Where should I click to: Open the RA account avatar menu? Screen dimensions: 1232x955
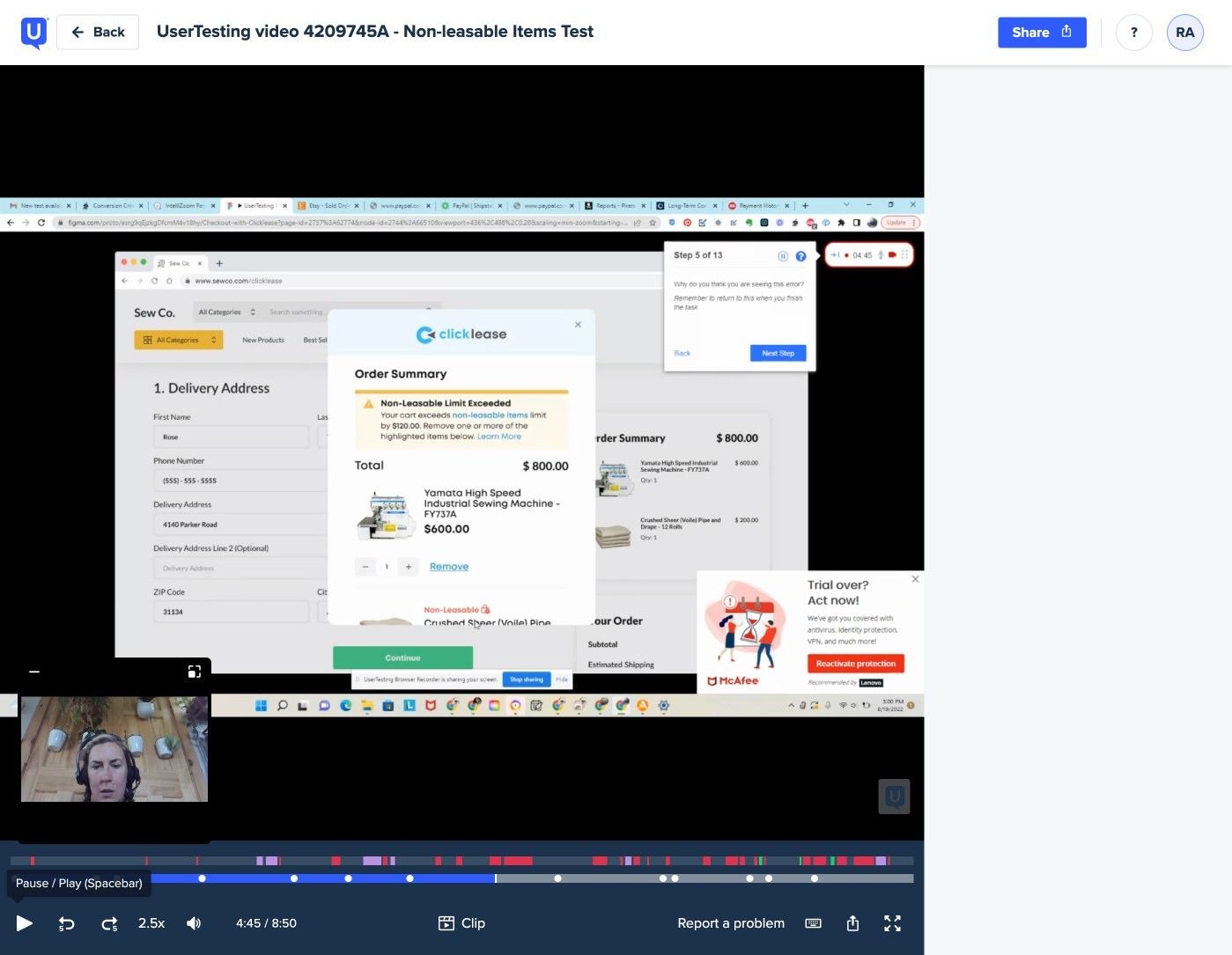click(1184, 33)
